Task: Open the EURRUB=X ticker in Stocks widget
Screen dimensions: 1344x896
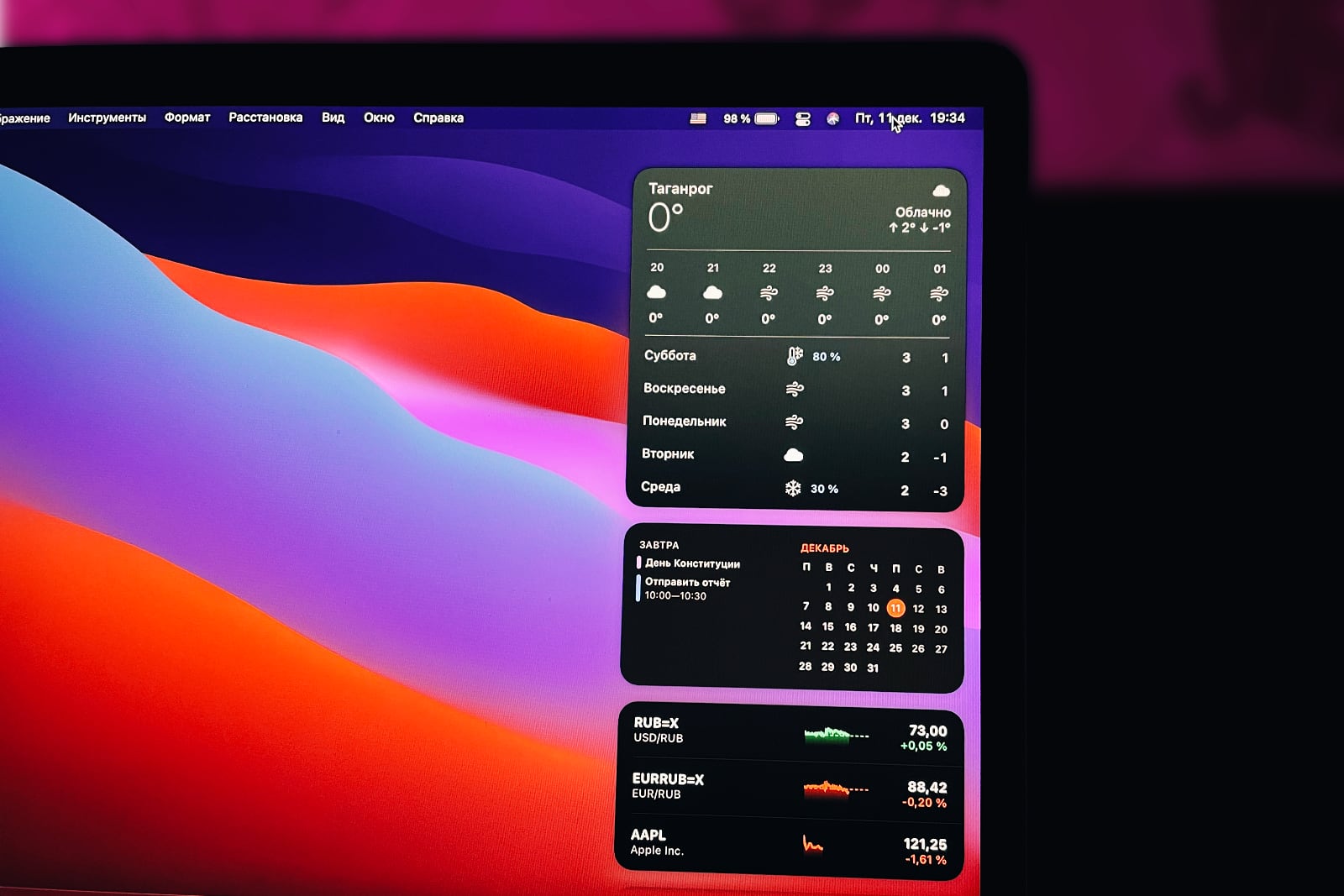Action: [x=668, y=779]
